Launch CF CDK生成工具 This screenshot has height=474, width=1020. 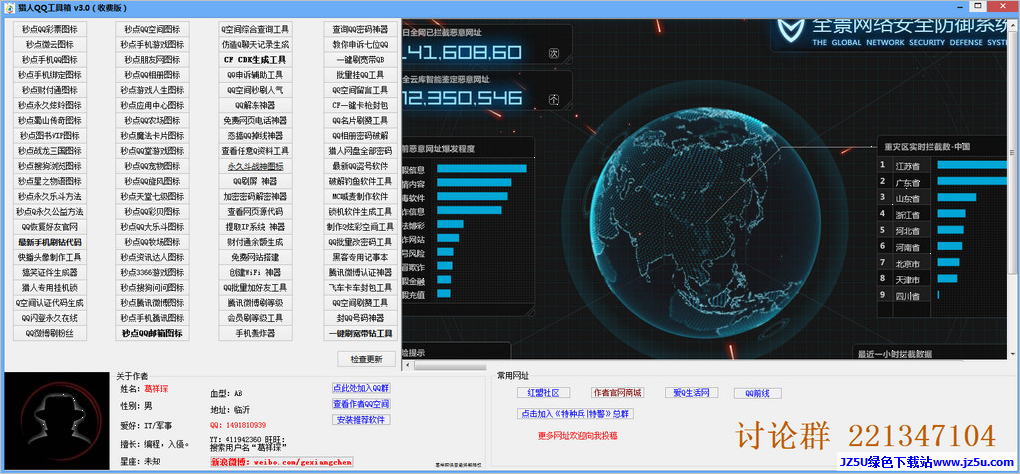(x=256, y=59)
